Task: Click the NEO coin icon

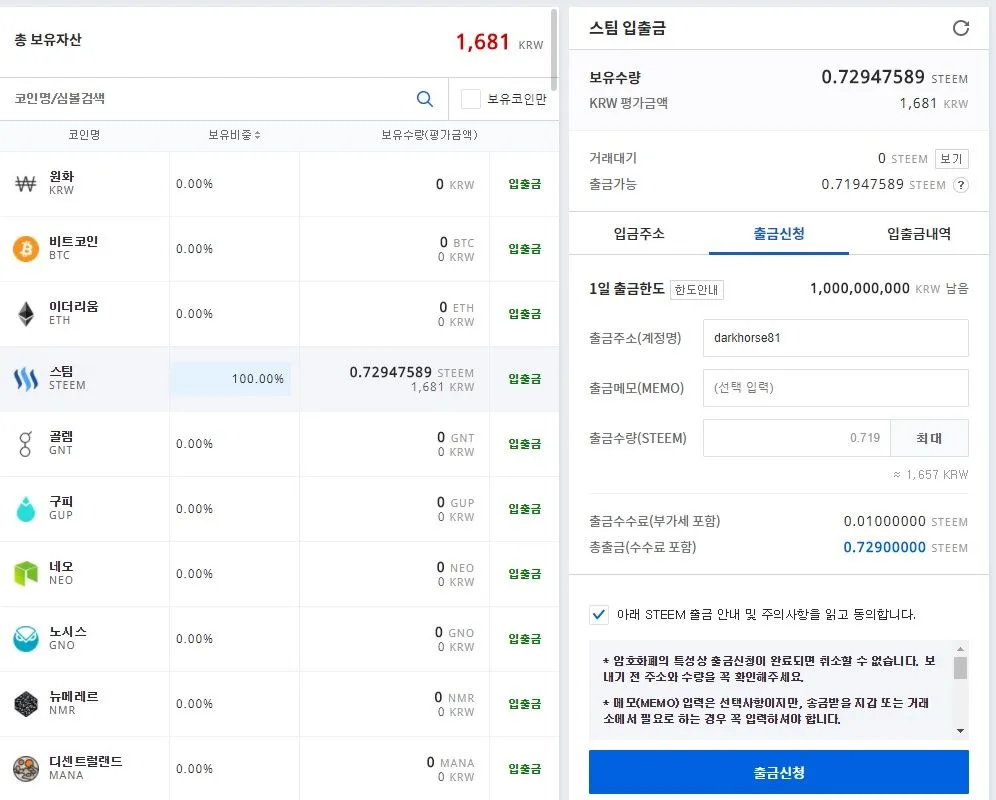Action: (26, 574)
